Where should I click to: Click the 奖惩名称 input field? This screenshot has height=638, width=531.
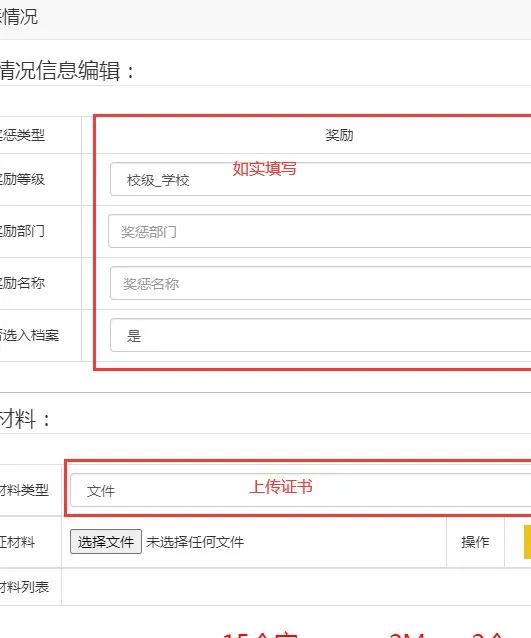[321, 283]
